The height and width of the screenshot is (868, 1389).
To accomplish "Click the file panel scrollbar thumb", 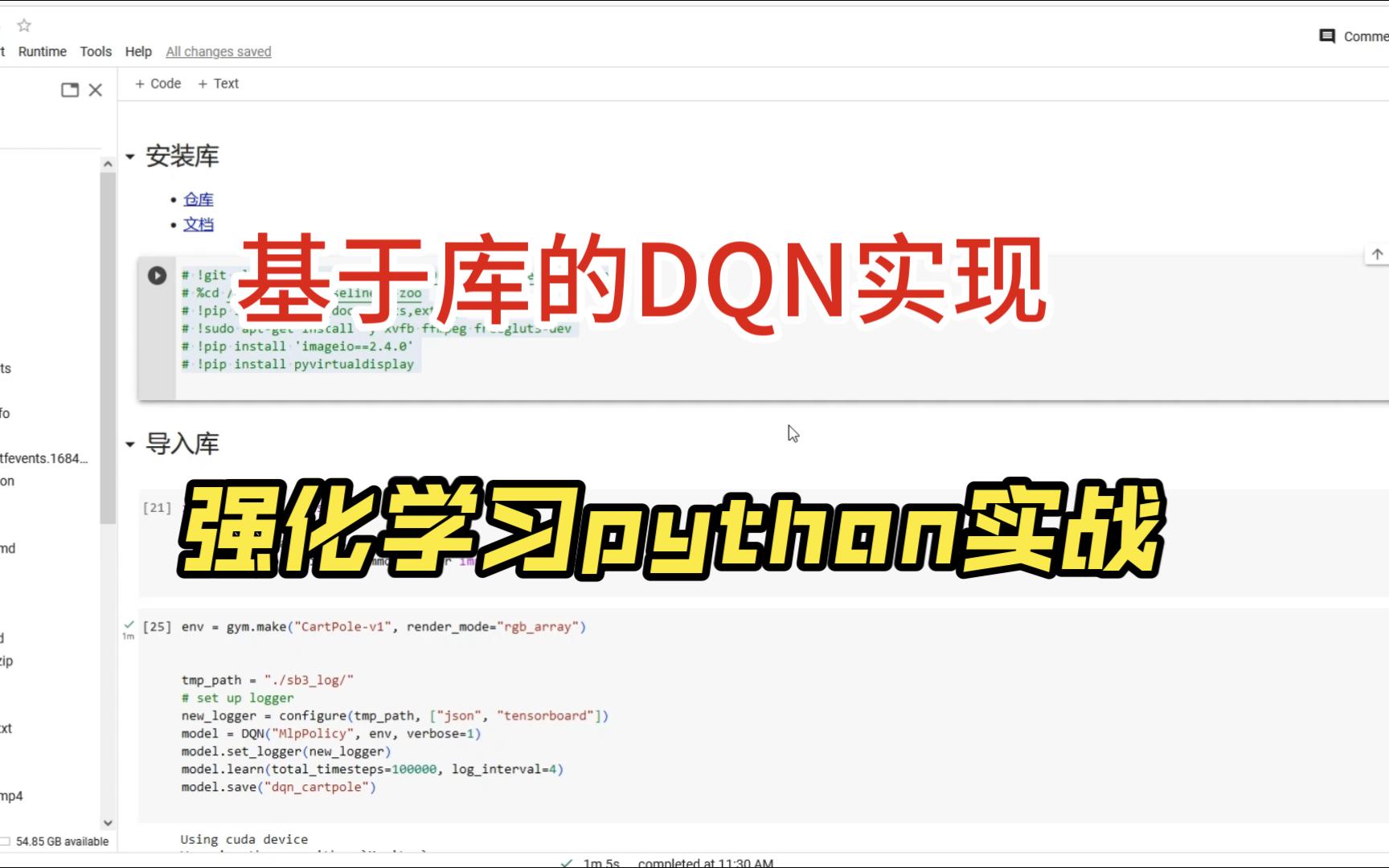I will [x=108, y=347].
